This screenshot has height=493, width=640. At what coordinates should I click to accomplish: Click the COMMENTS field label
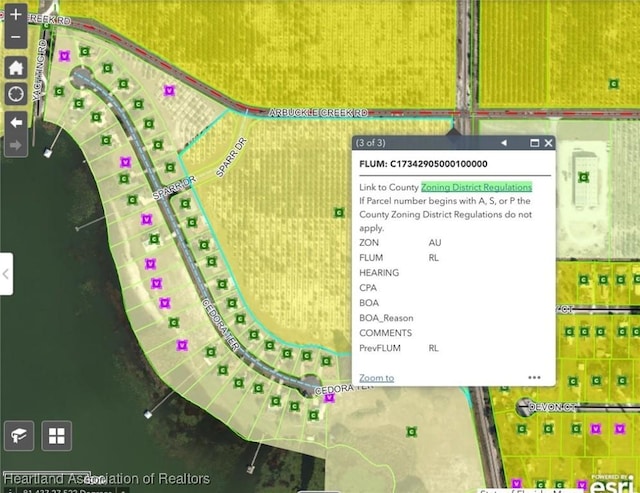coord(386,333)
